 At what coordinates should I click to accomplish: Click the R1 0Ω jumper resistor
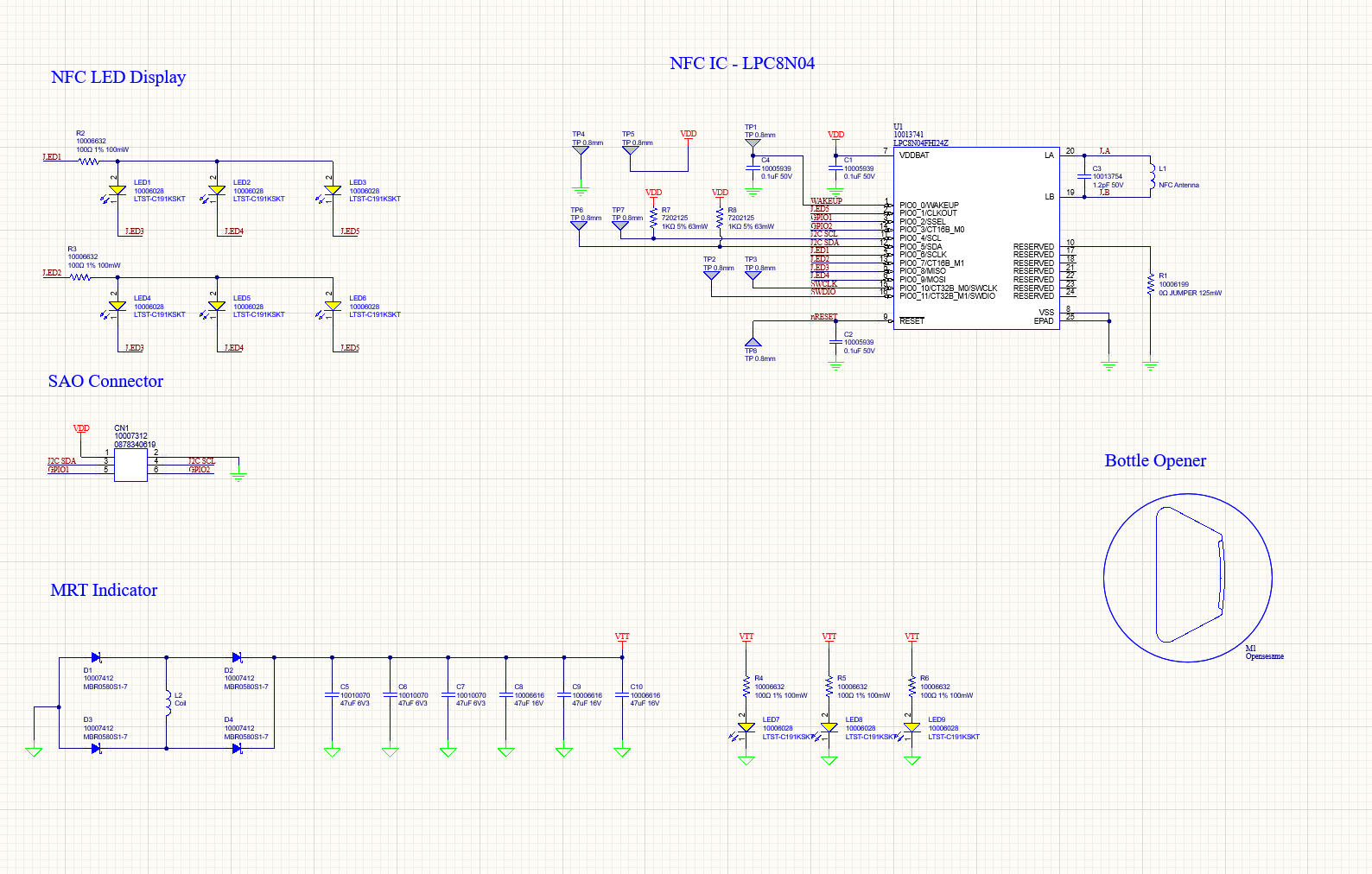[1150, 283]
